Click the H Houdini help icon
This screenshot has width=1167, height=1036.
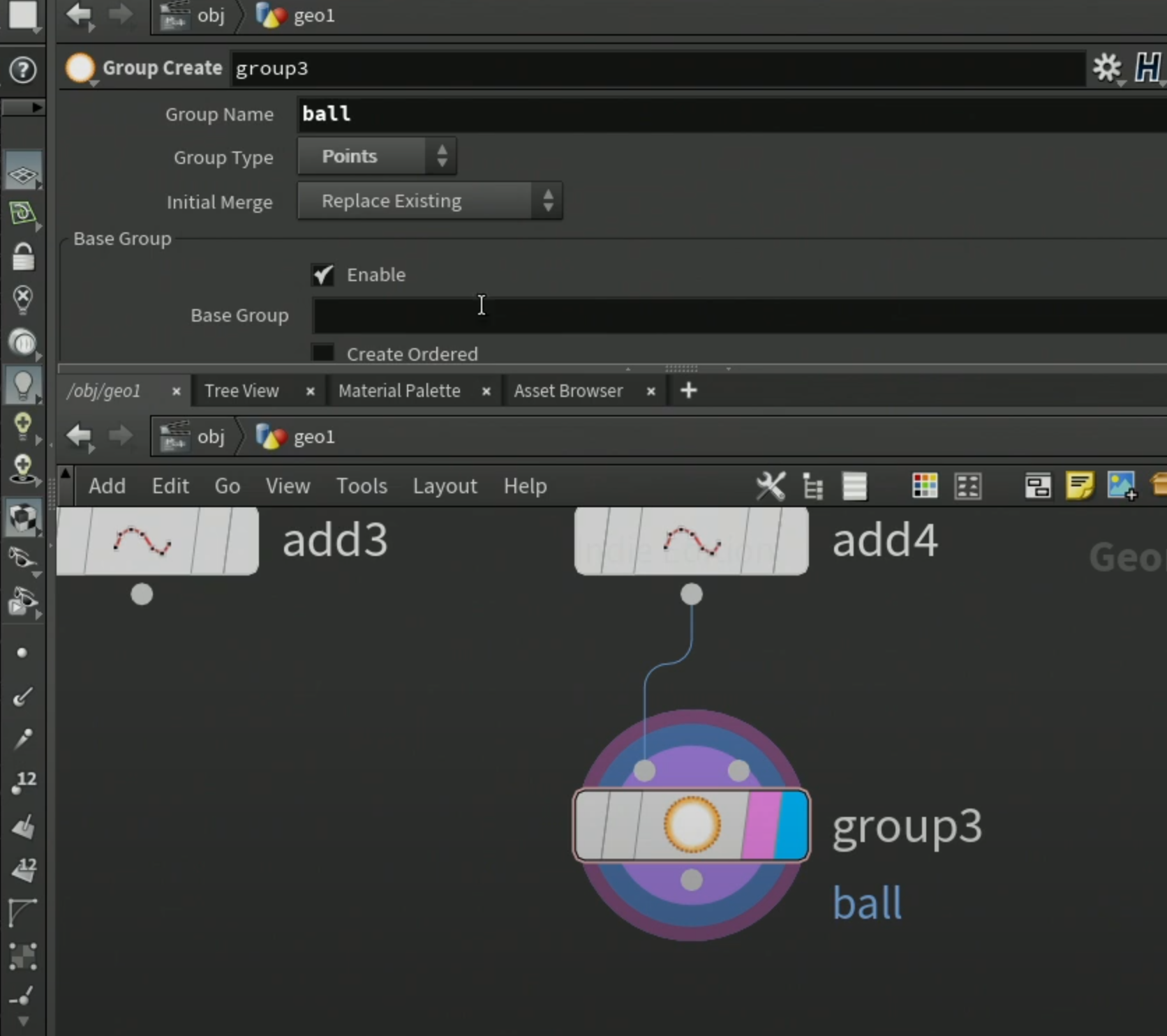(x=1147, y=68)
